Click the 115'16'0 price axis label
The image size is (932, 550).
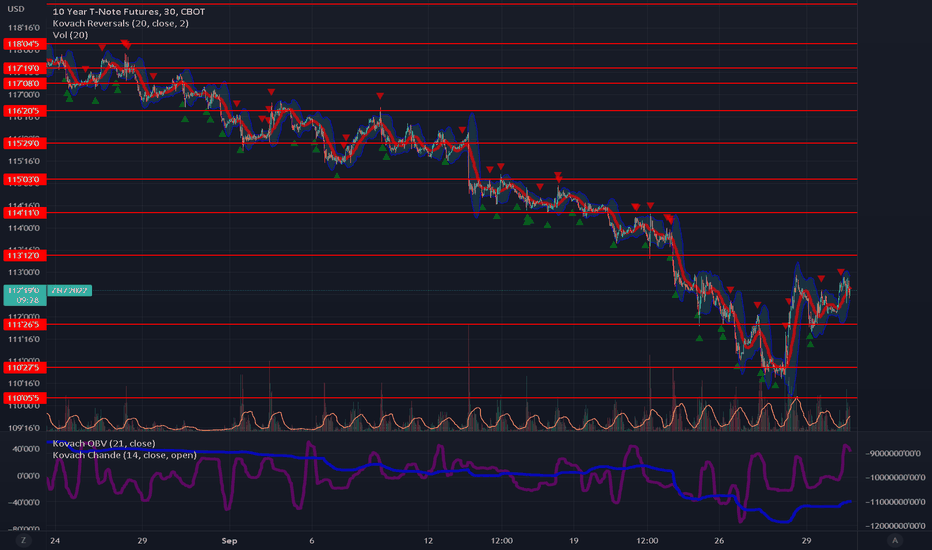(24, 162)
